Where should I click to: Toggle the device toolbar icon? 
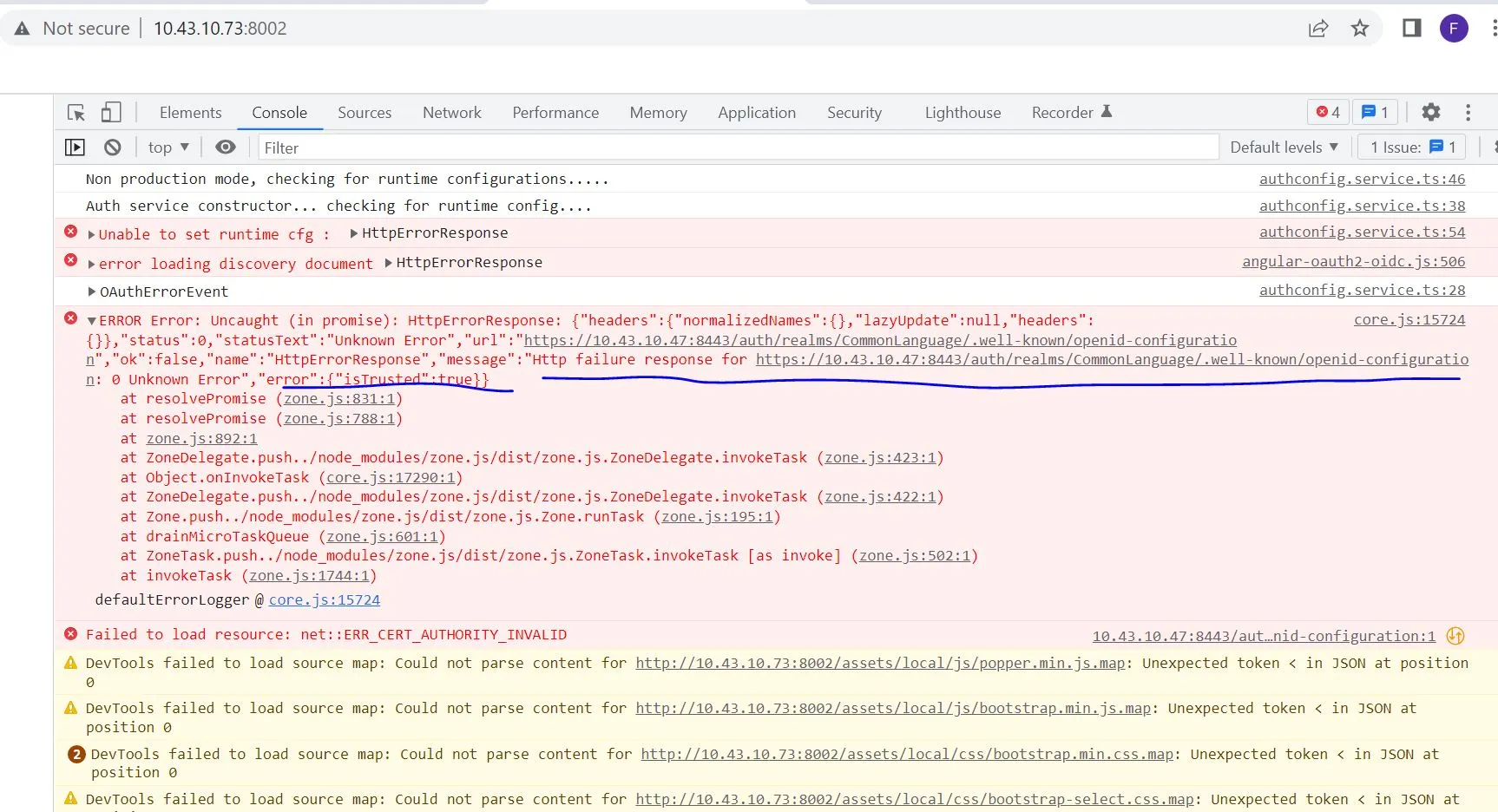click(110, 113)
